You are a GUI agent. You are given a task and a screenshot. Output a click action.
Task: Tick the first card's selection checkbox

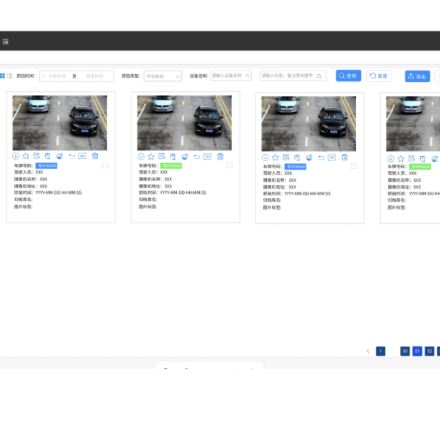click(x=105, y=165)
